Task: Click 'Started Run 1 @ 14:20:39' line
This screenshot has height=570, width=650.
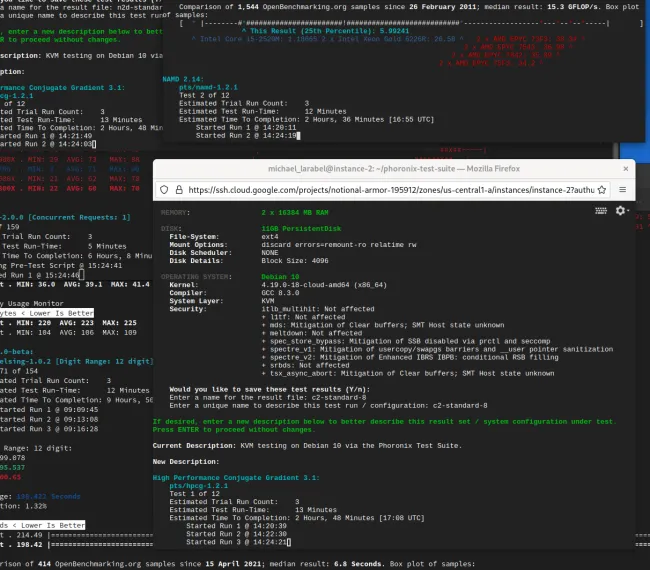Action: coord(236,526)
